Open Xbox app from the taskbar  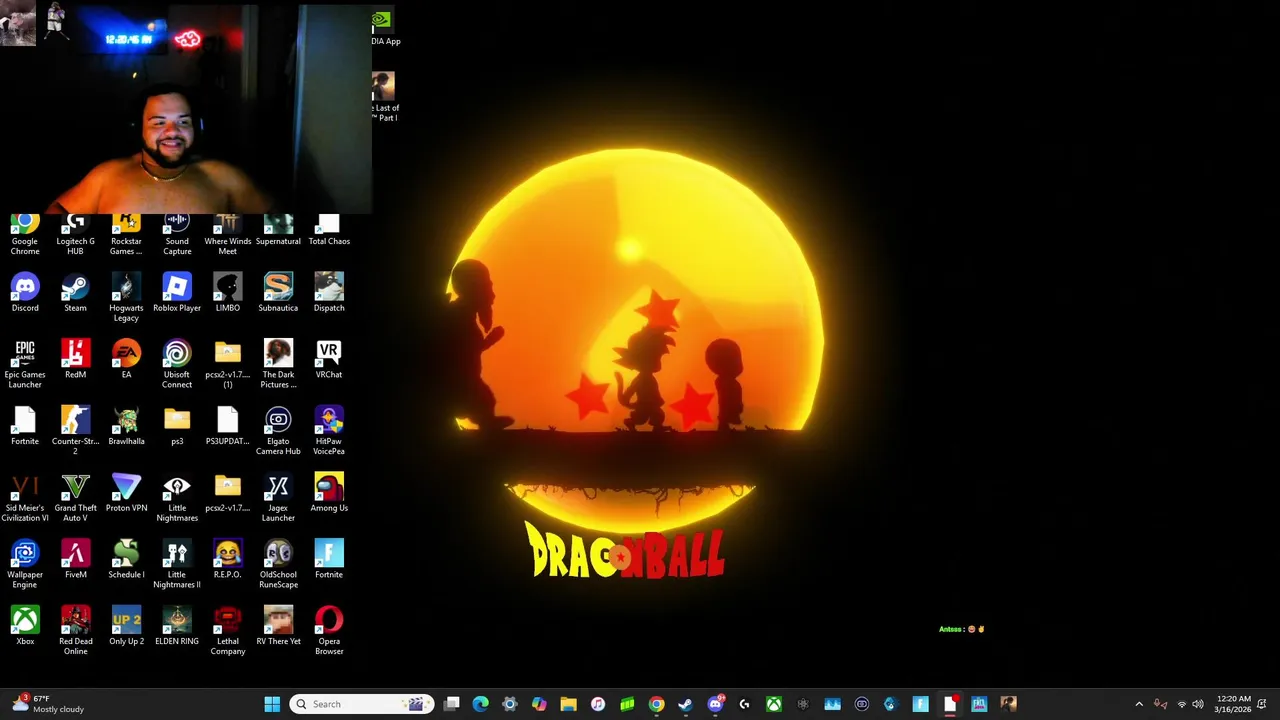[774, 704]
